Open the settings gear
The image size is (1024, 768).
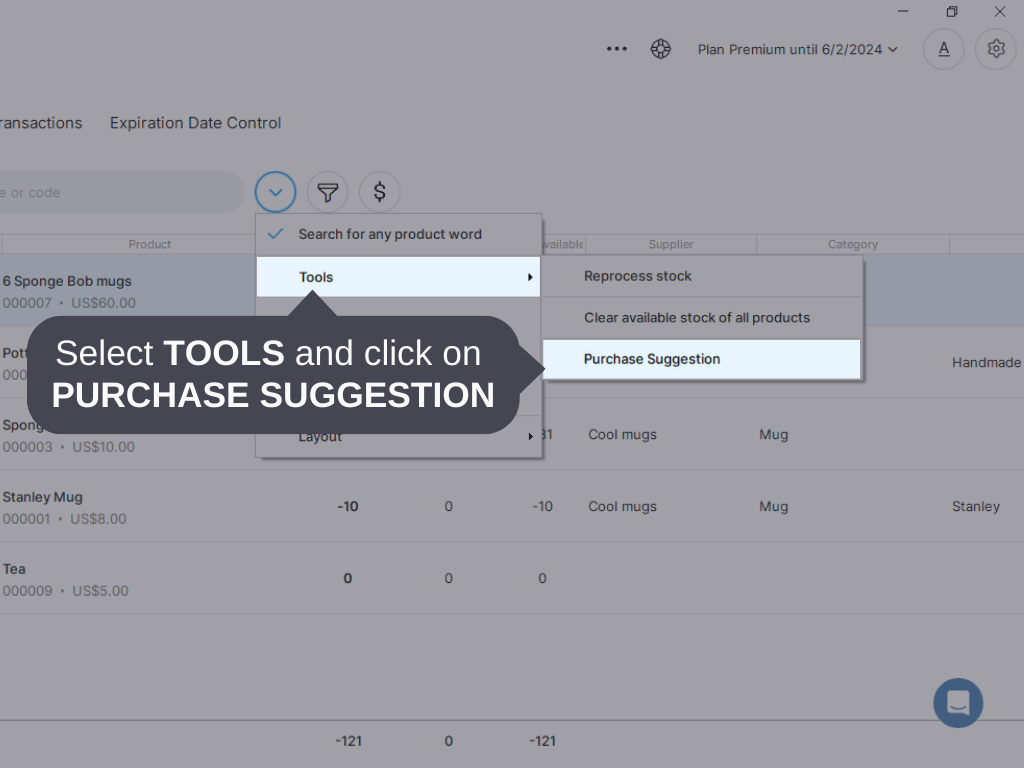click(996, 48)
